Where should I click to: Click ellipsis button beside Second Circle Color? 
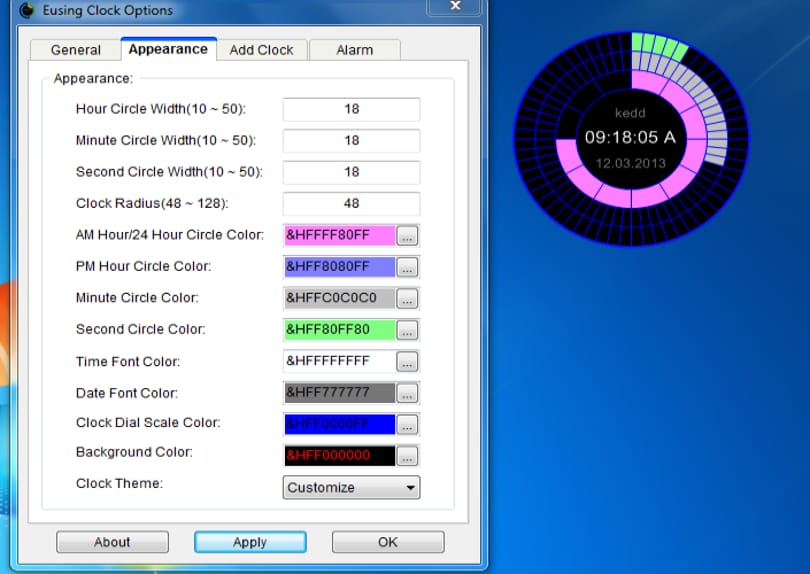[407, 330]
